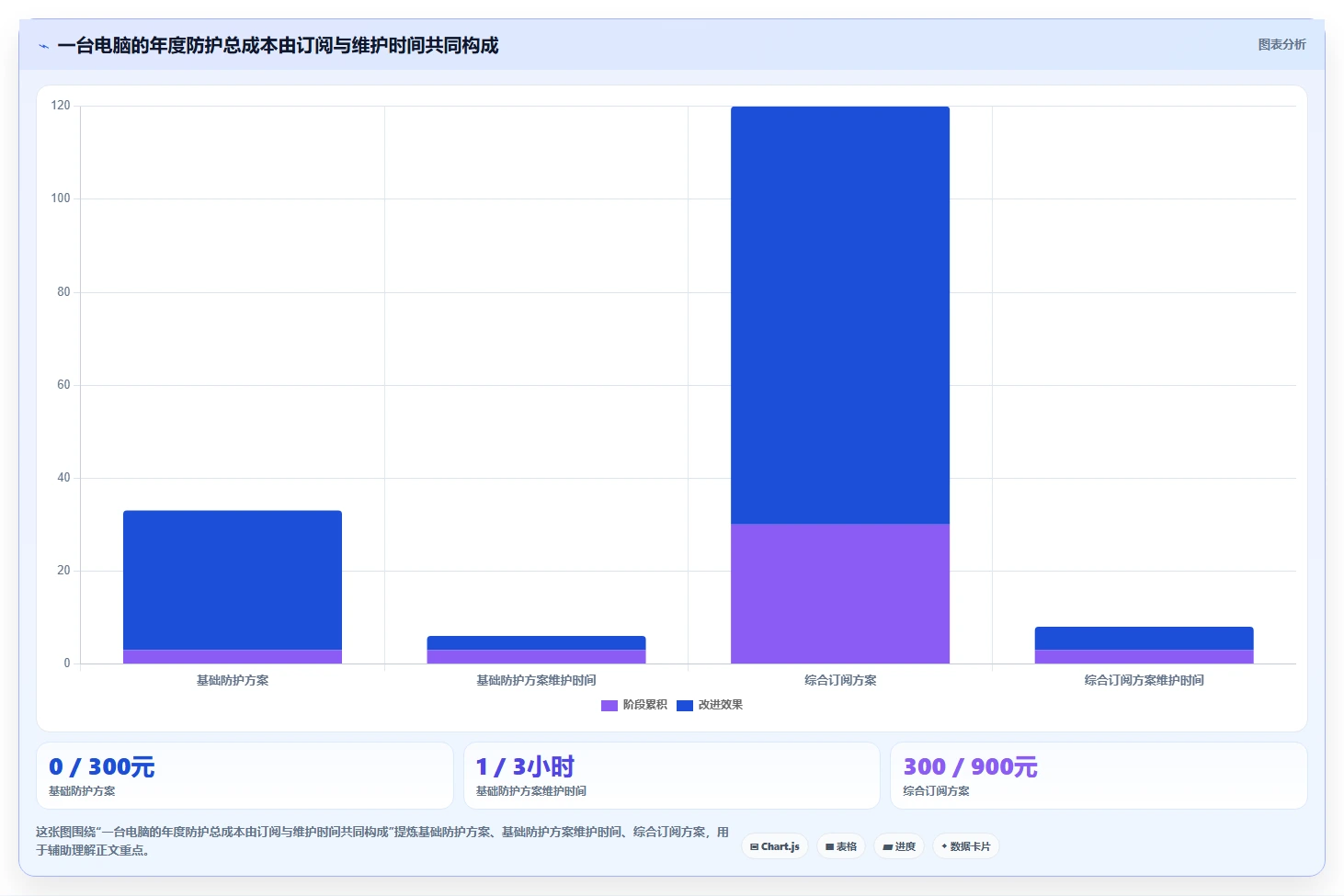Click the 进度 chip
The width and height of the screenshot is (1344, 896).
click(x=899, y=846)
